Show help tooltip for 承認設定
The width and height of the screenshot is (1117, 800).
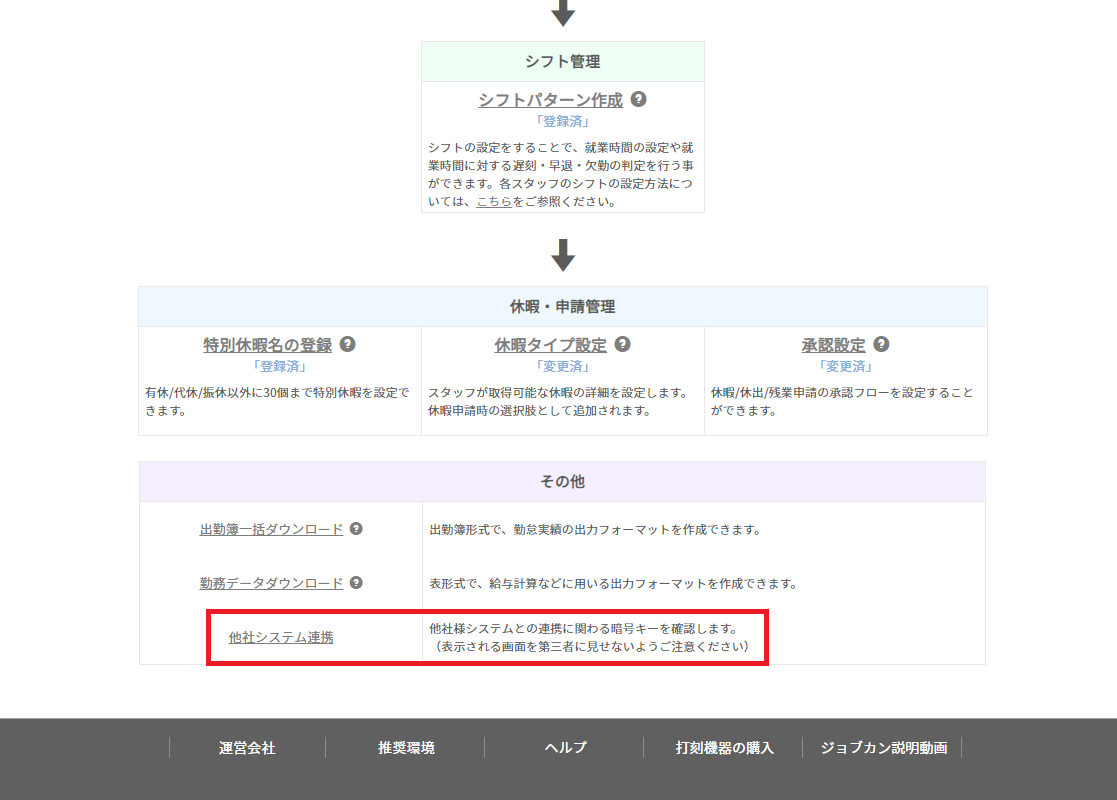pos(881,344)
